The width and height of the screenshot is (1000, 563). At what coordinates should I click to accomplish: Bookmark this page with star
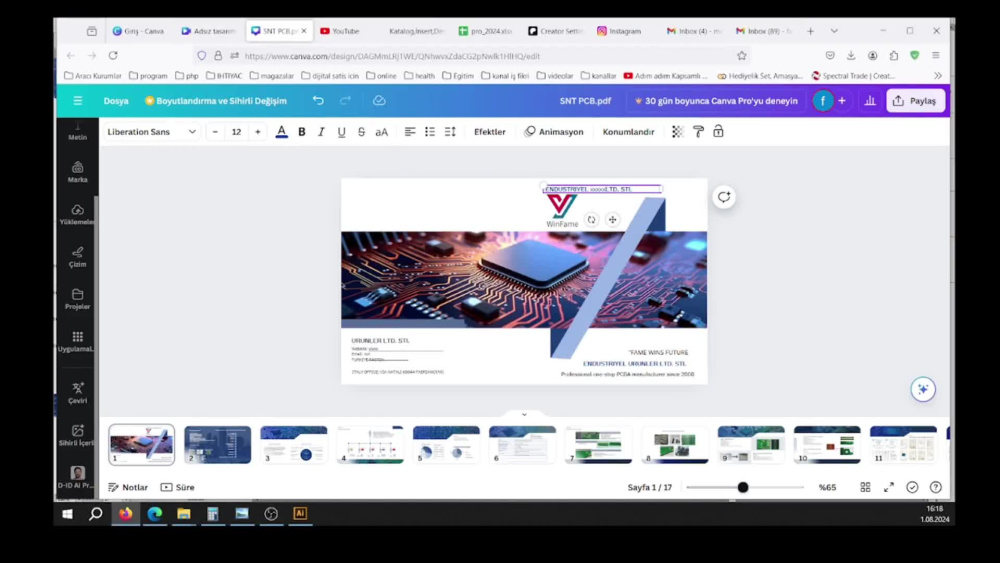pos(742,56)
